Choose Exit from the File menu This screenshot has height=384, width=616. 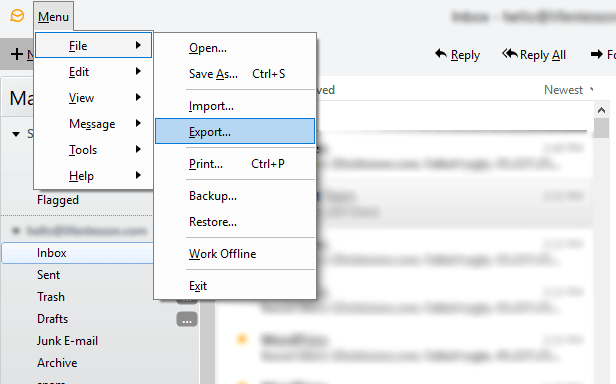coord(235,286)
